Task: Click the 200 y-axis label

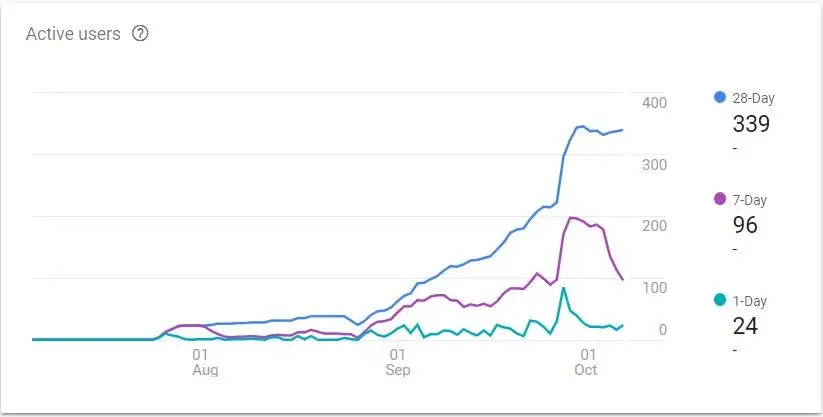Action: (655, 226)
